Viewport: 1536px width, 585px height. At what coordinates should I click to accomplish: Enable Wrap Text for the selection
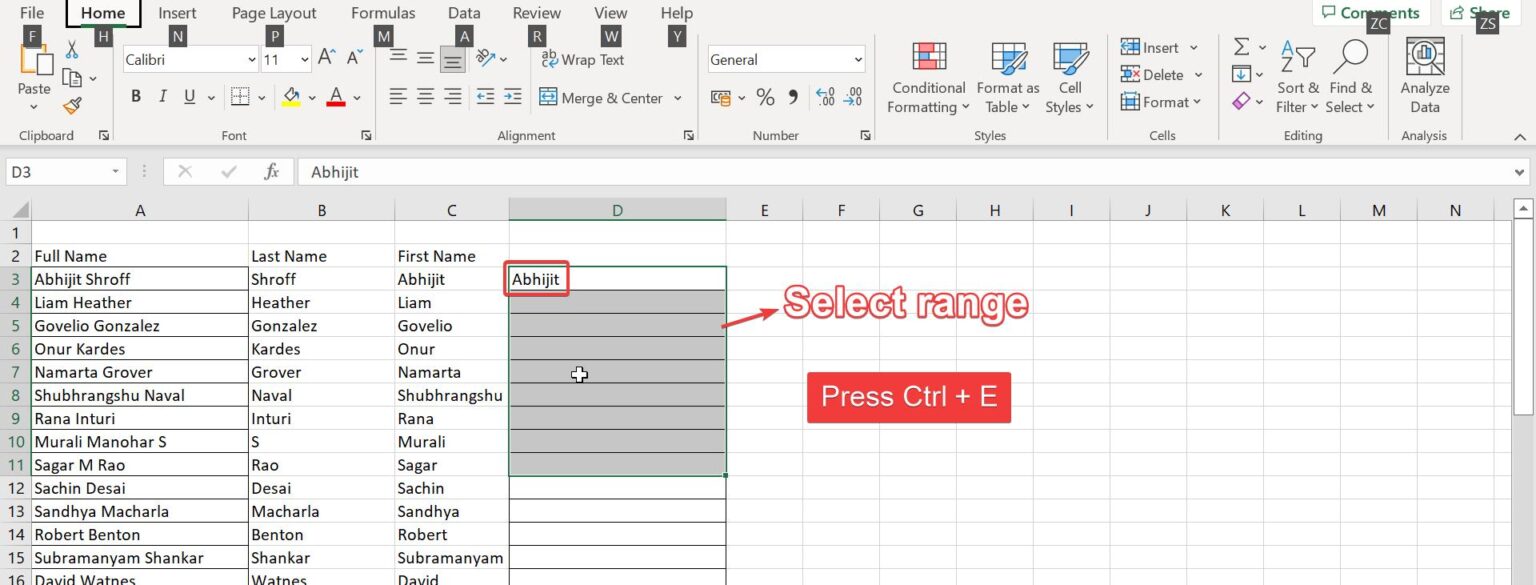point(582,60)
